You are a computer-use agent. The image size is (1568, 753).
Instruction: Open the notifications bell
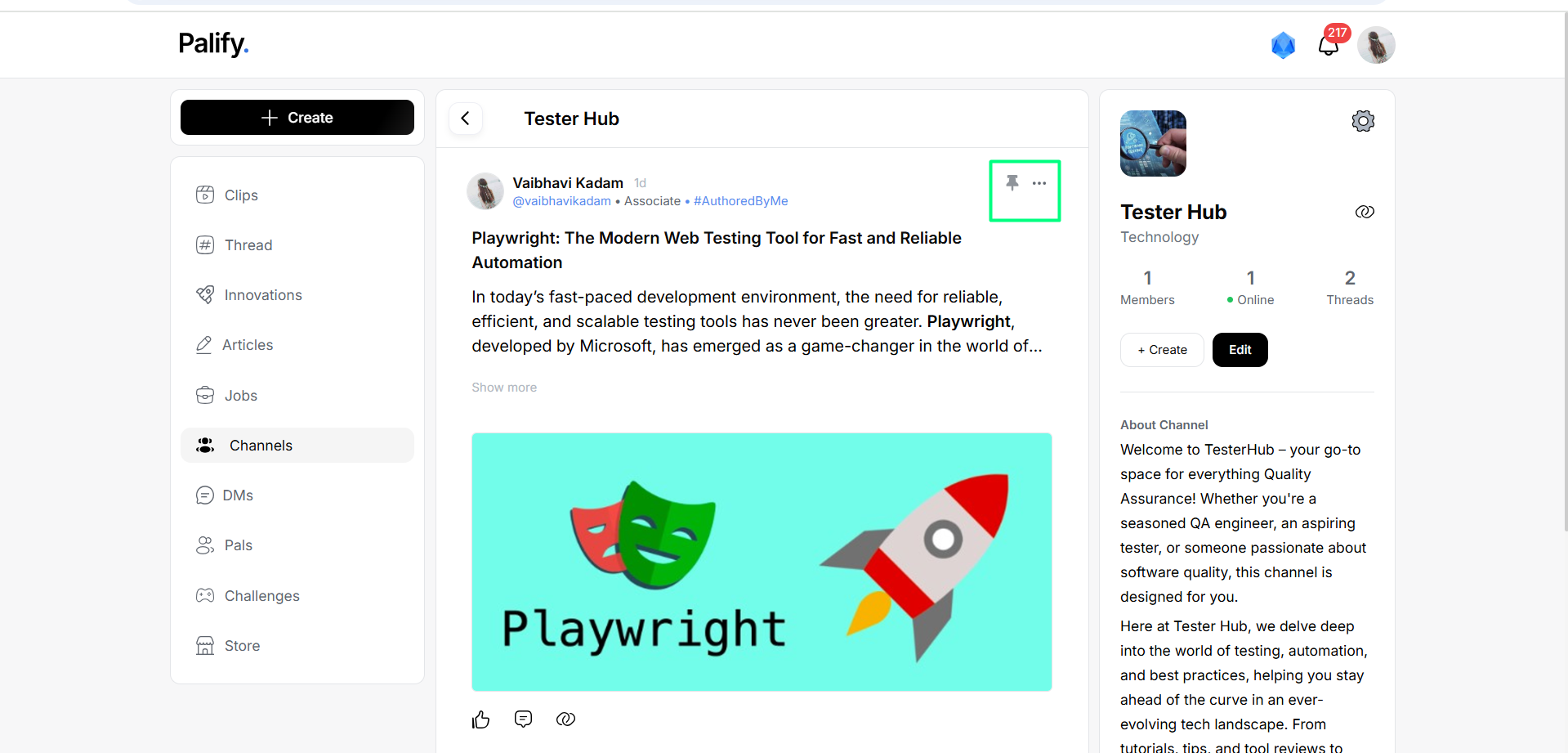pos(1329,45)
